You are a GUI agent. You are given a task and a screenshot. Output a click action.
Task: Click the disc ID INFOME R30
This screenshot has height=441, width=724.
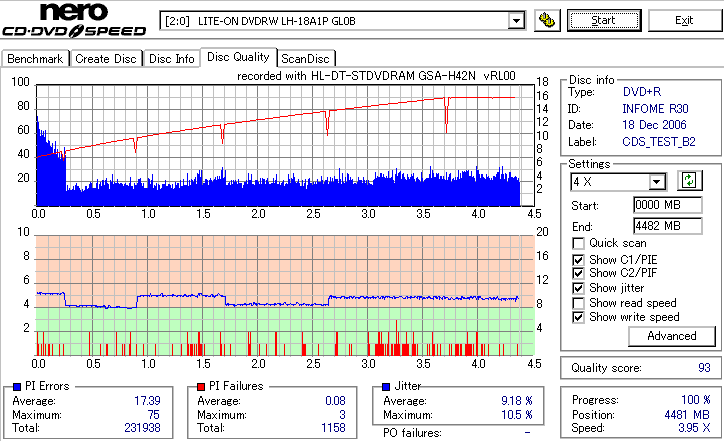pos(655,109)
